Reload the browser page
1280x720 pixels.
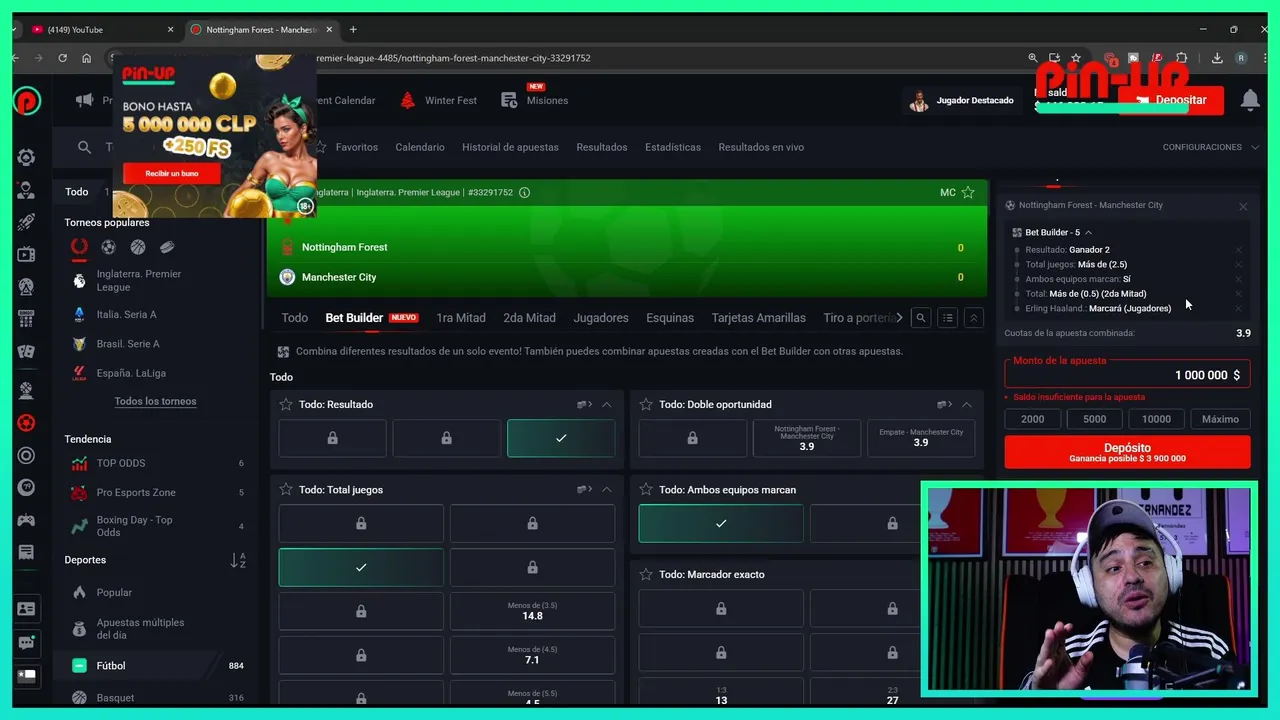point(62,58)
